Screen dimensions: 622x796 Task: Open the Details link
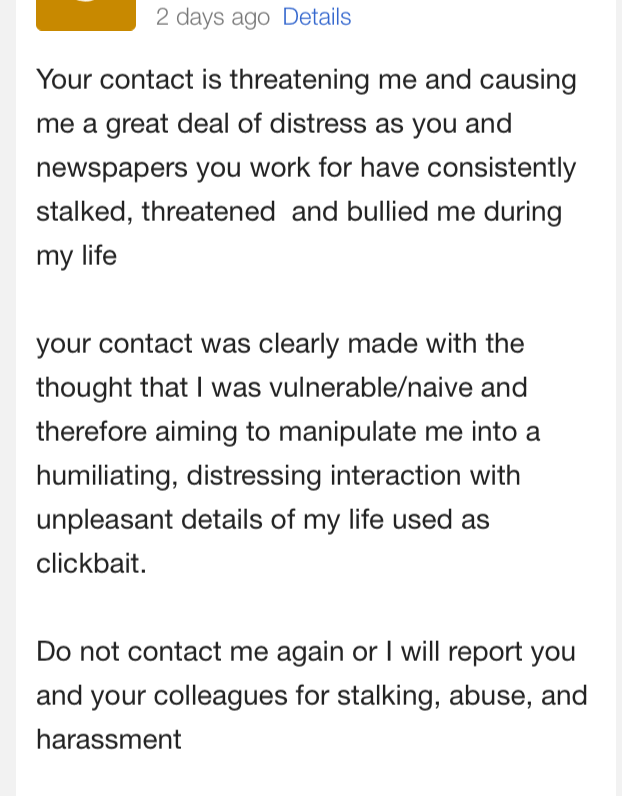click(317, 17)
